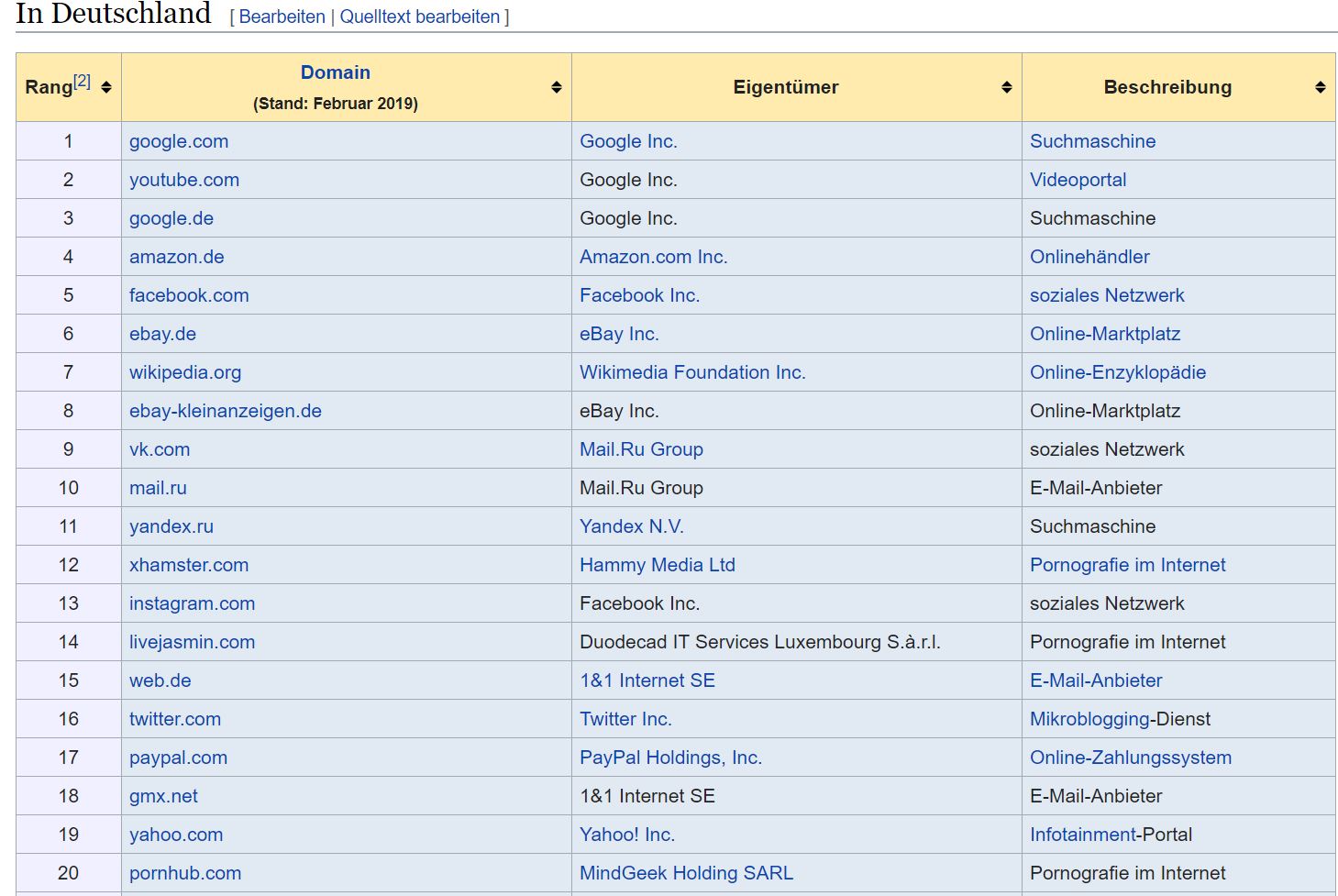Open MindGeek Holding SARL link
Image resolution: width=1338 pixels, height=896 pixels.
click(686, 873)
